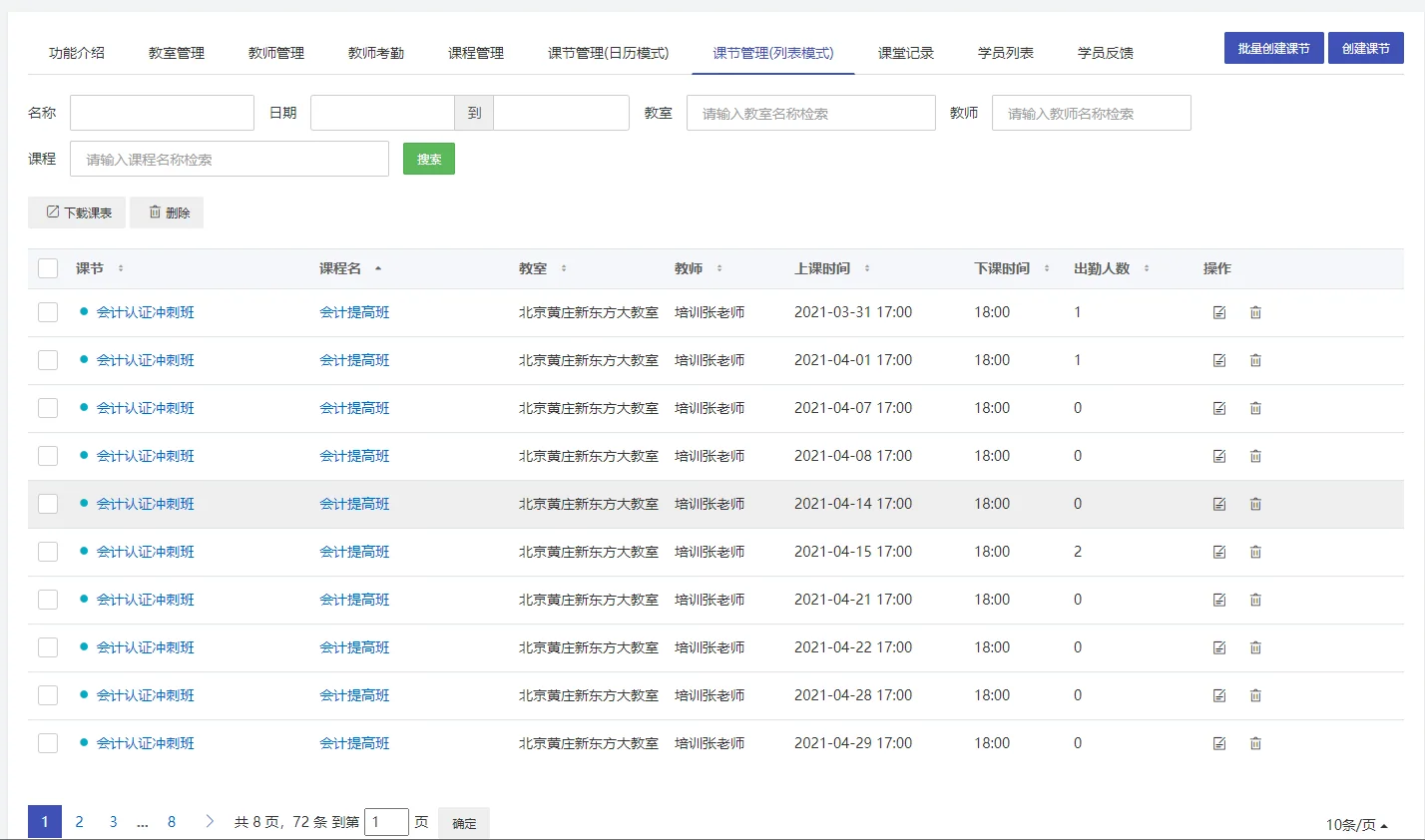Open 课堂记录 tab
This screenshot has width=1425, height=840.
tap(906, 53)
